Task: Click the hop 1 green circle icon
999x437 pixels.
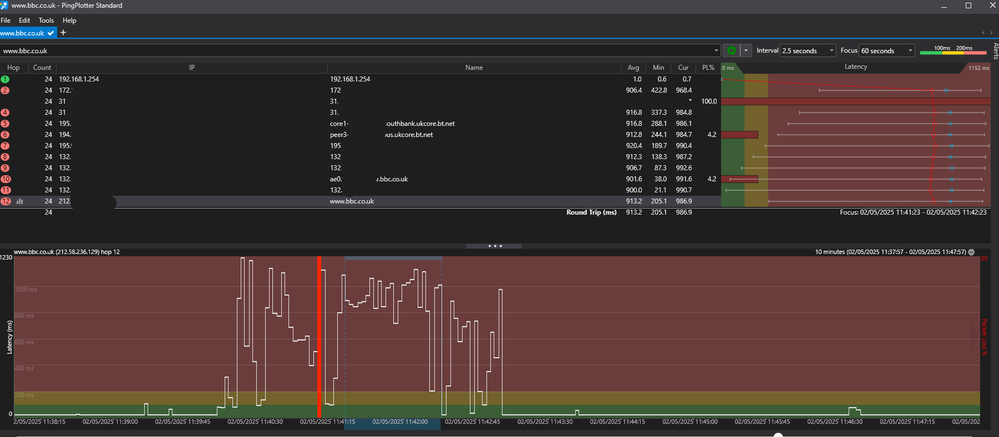Action: pos(5,78)
